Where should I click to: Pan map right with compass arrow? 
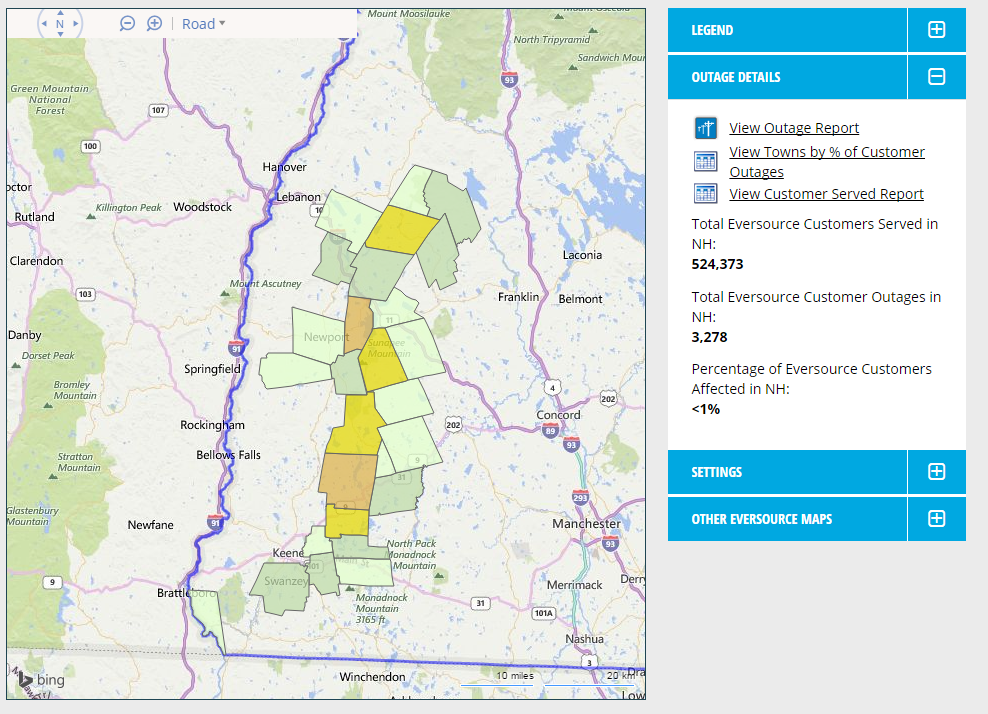pos(76,24)
